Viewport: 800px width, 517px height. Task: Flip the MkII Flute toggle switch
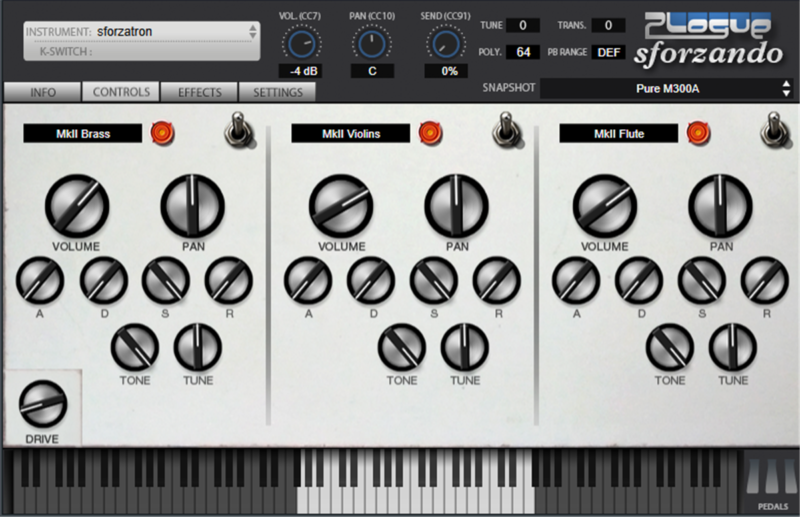772,128
